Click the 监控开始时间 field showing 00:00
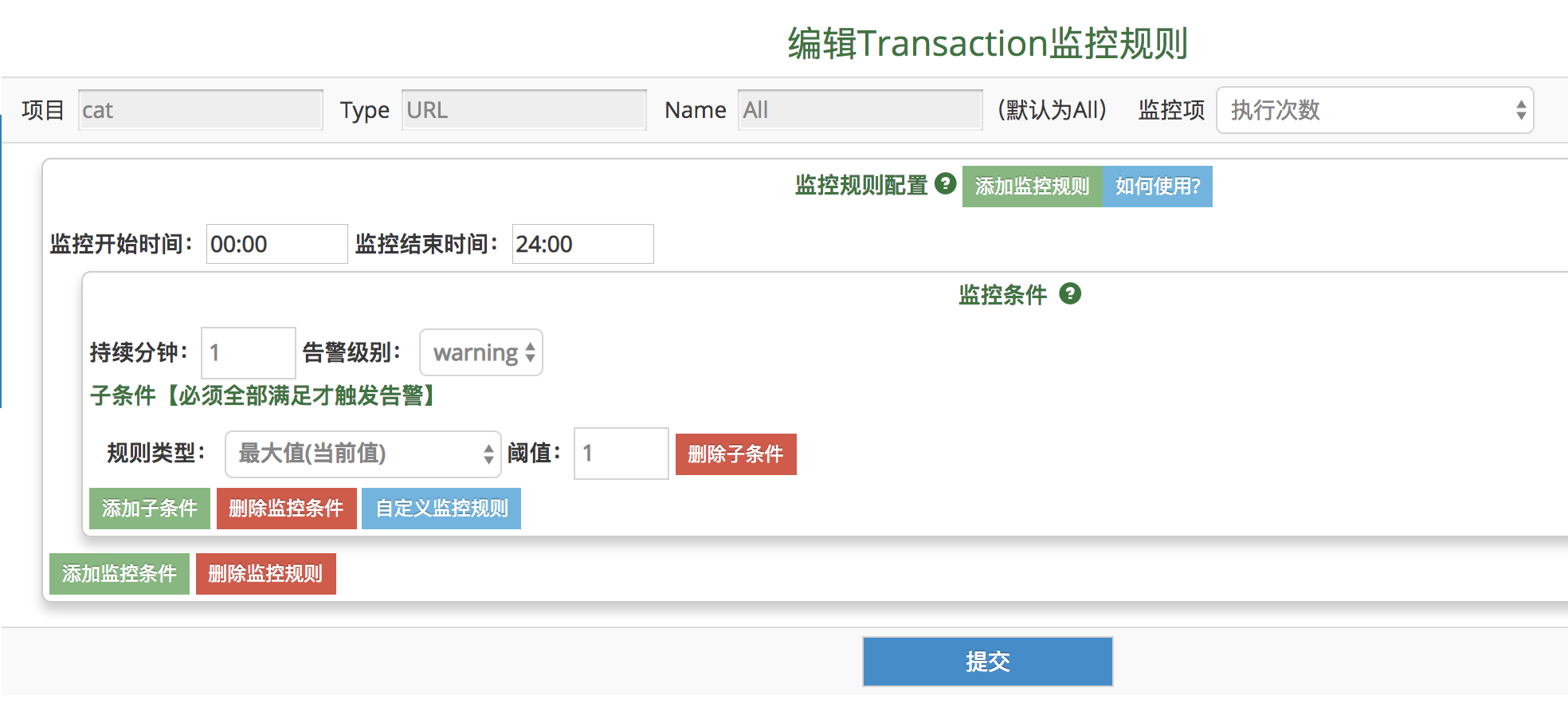Screen dimensions: 1568x719 coord(276,243)
